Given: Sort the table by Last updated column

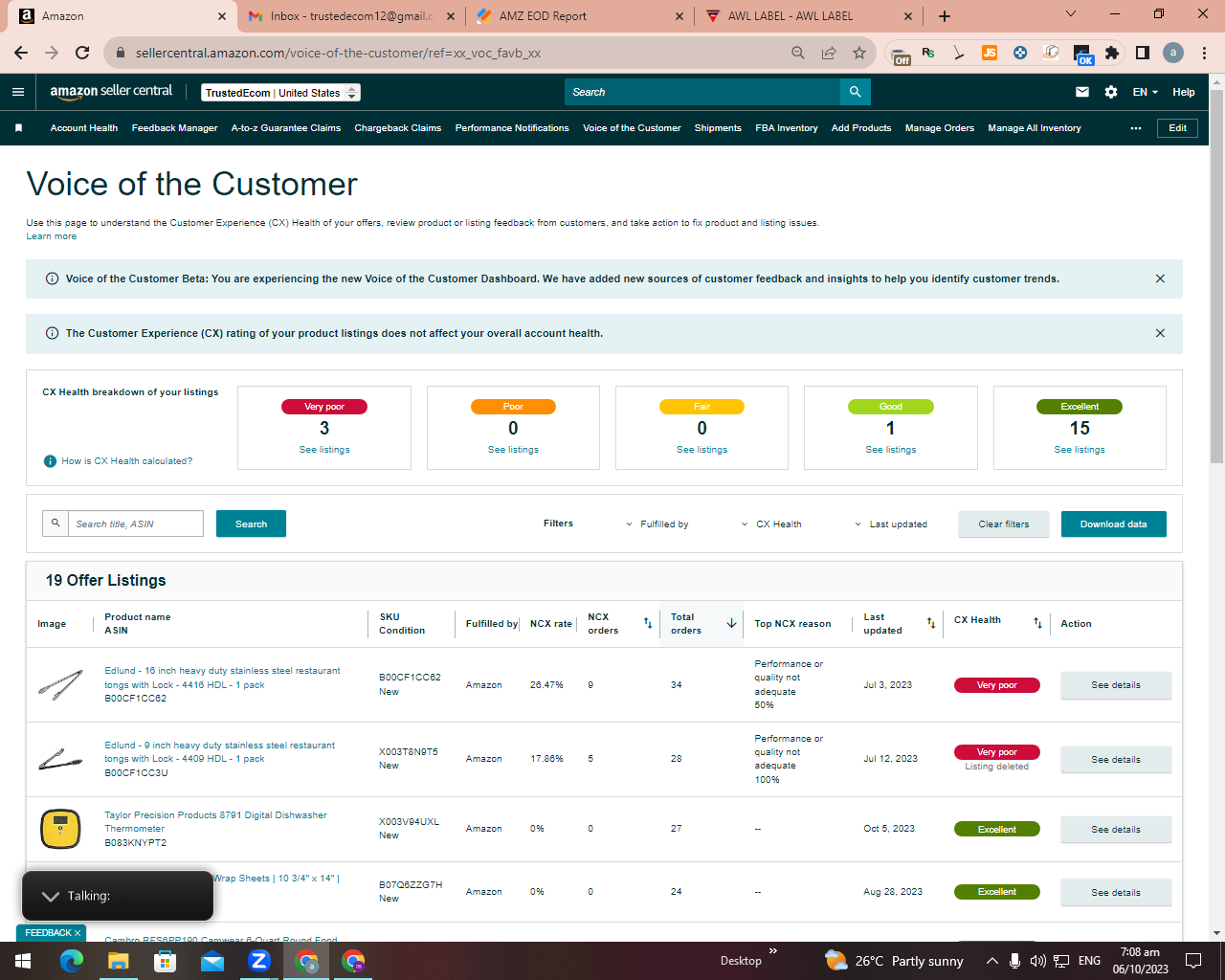Looking at the screenshot, I should (x=931, y=623).
